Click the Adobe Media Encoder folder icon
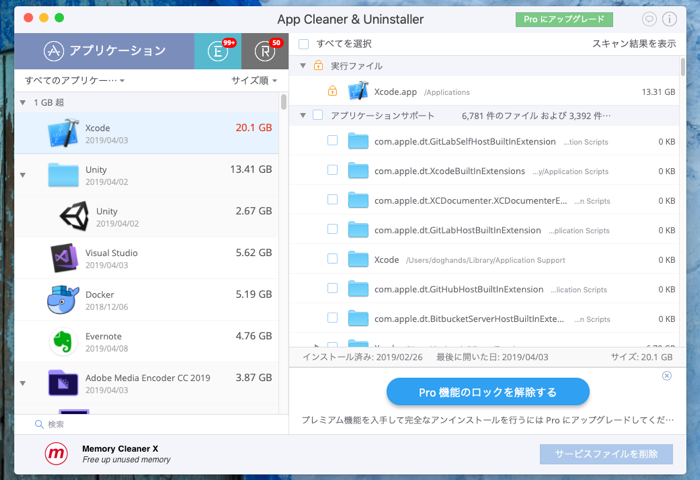The height and width of the screenshot is (480, 700). (x=63, y=383)
